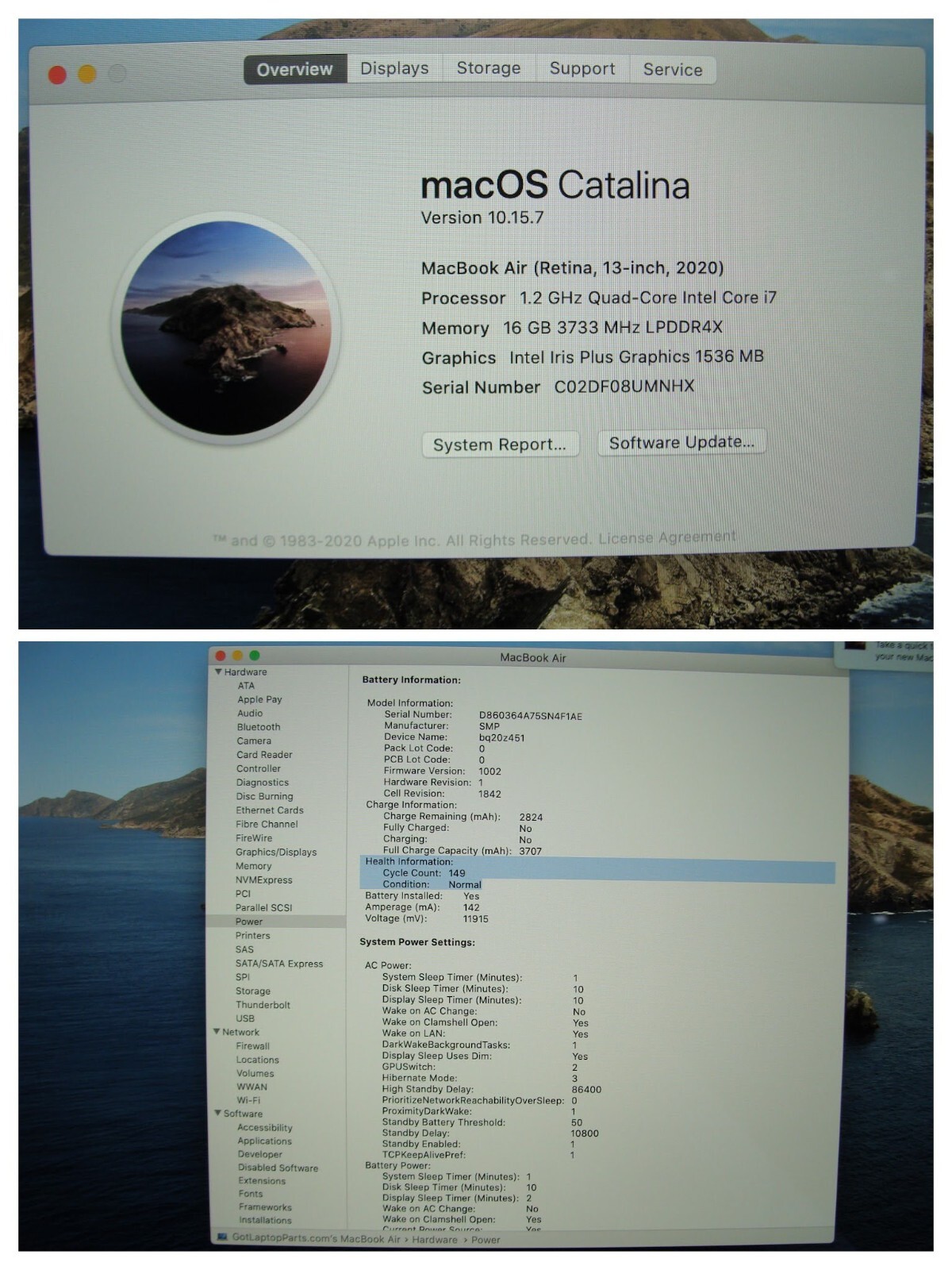Close the About This Mac window
The image size is (952, 1270).
click(57, 75)
